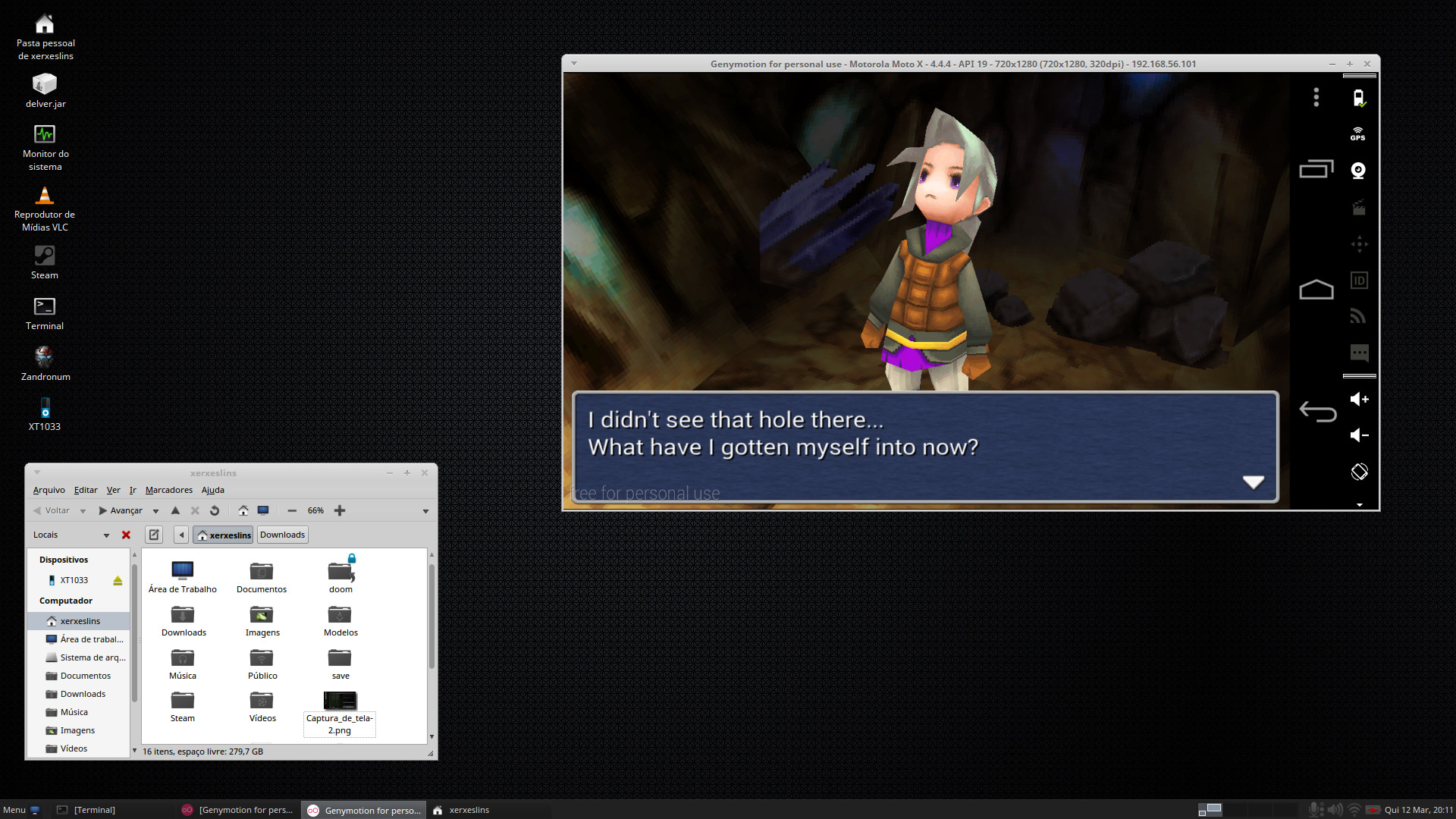This screenshot has height=819, width=1456.
Task: Open the clock Qui 12 Mar, 20:11
Action: click(1418, 810)
